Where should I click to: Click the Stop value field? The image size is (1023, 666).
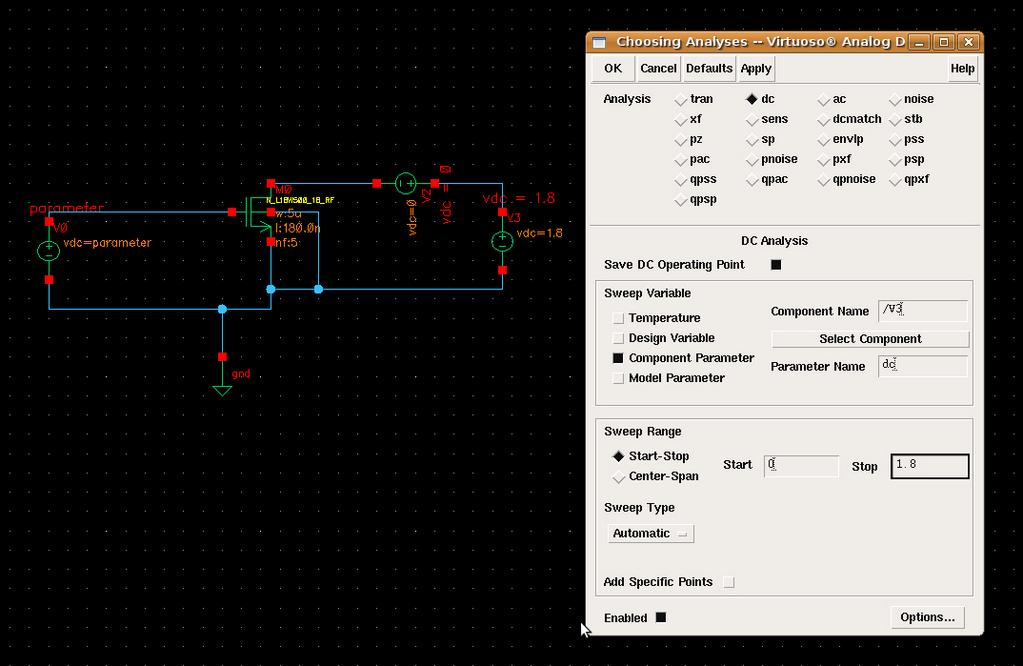point(930,466)
